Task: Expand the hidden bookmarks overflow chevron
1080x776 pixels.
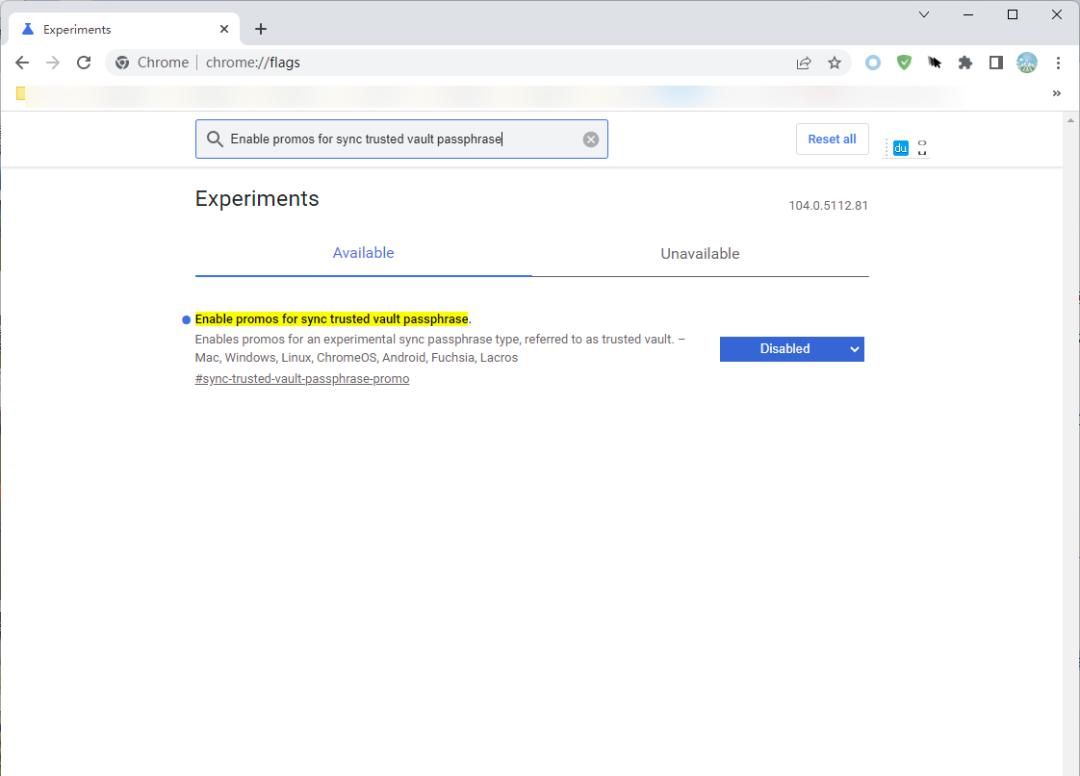Action: click(1056, 93)
